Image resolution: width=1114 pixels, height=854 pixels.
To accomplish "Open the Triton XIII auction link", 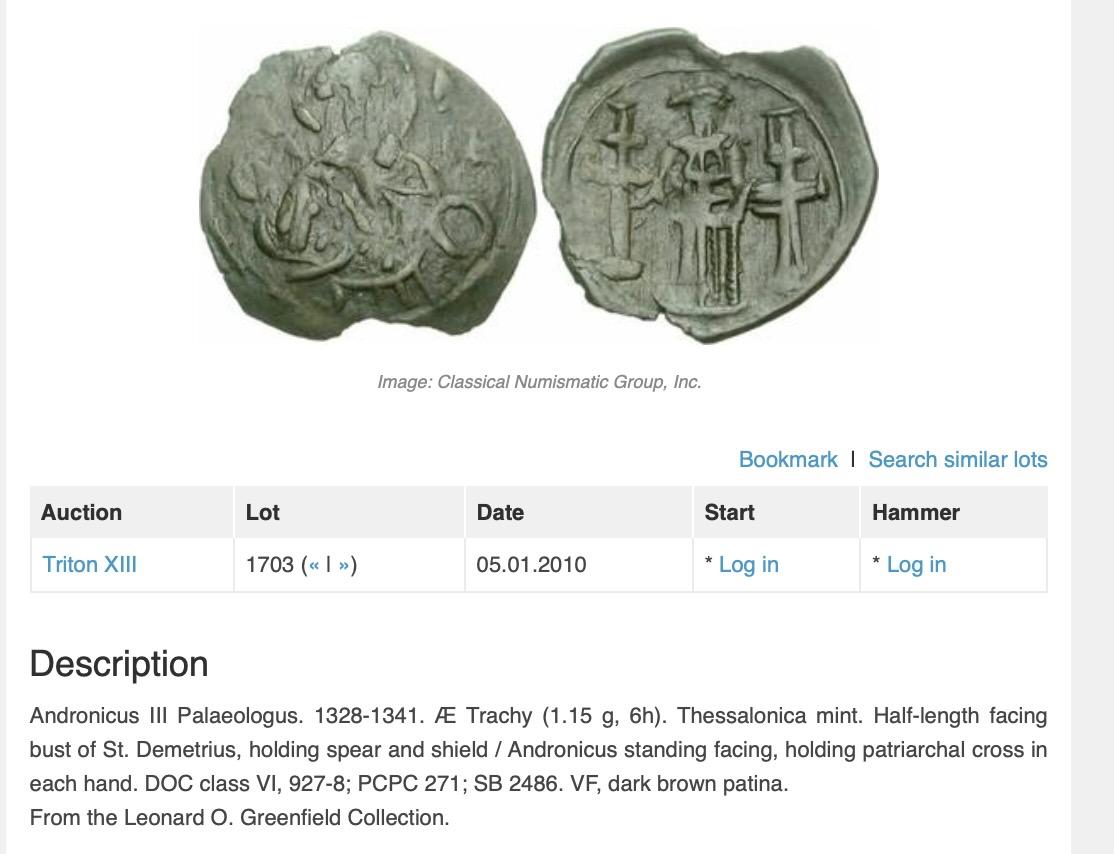I will point(90,565).
